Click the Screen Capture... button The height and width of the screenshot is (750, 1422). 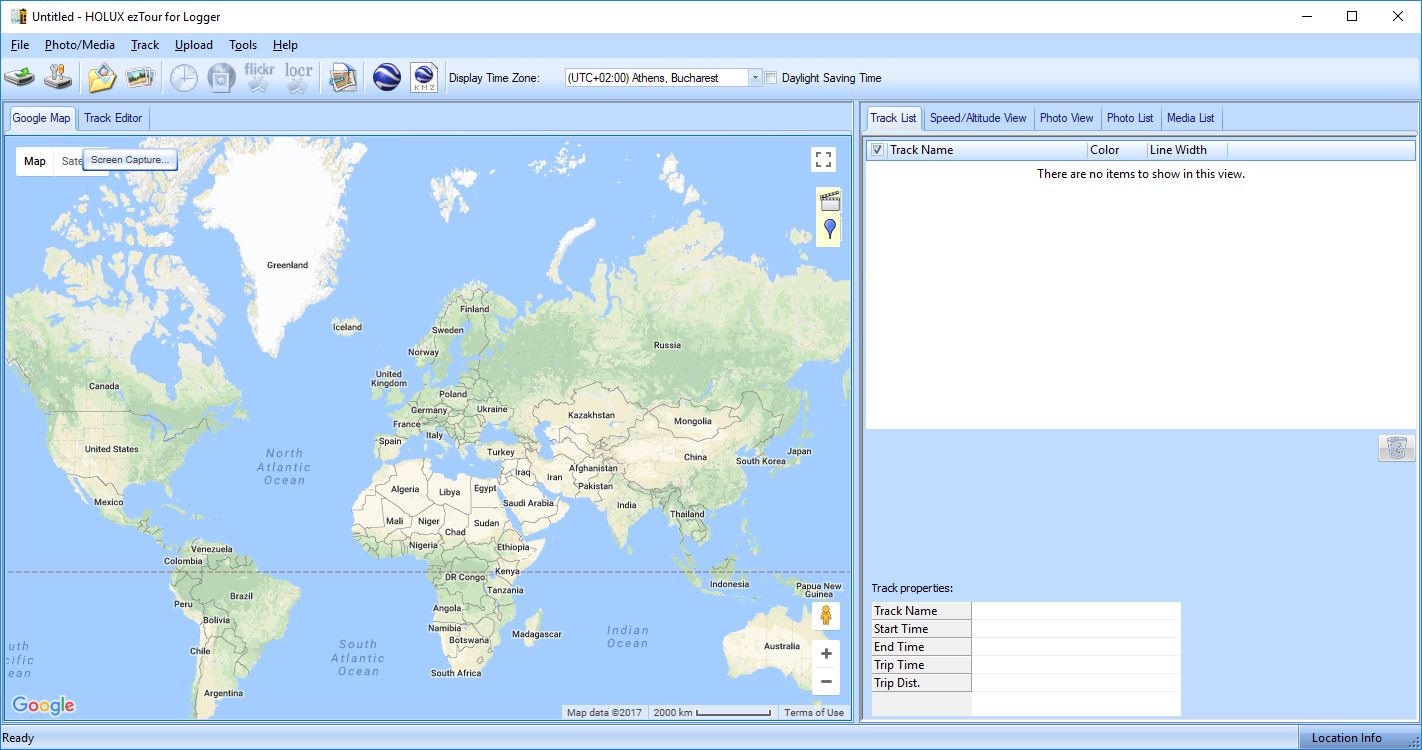(x=130, y=160)
